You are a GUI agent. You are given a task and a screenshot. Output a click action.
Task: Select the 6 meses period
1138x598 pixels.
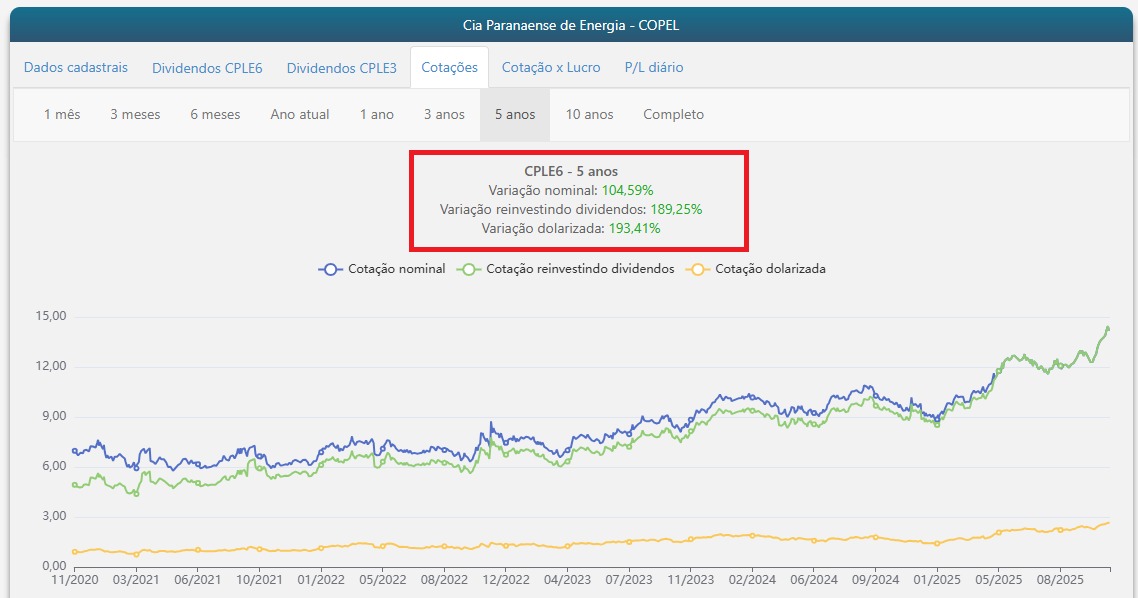[215, 115]
